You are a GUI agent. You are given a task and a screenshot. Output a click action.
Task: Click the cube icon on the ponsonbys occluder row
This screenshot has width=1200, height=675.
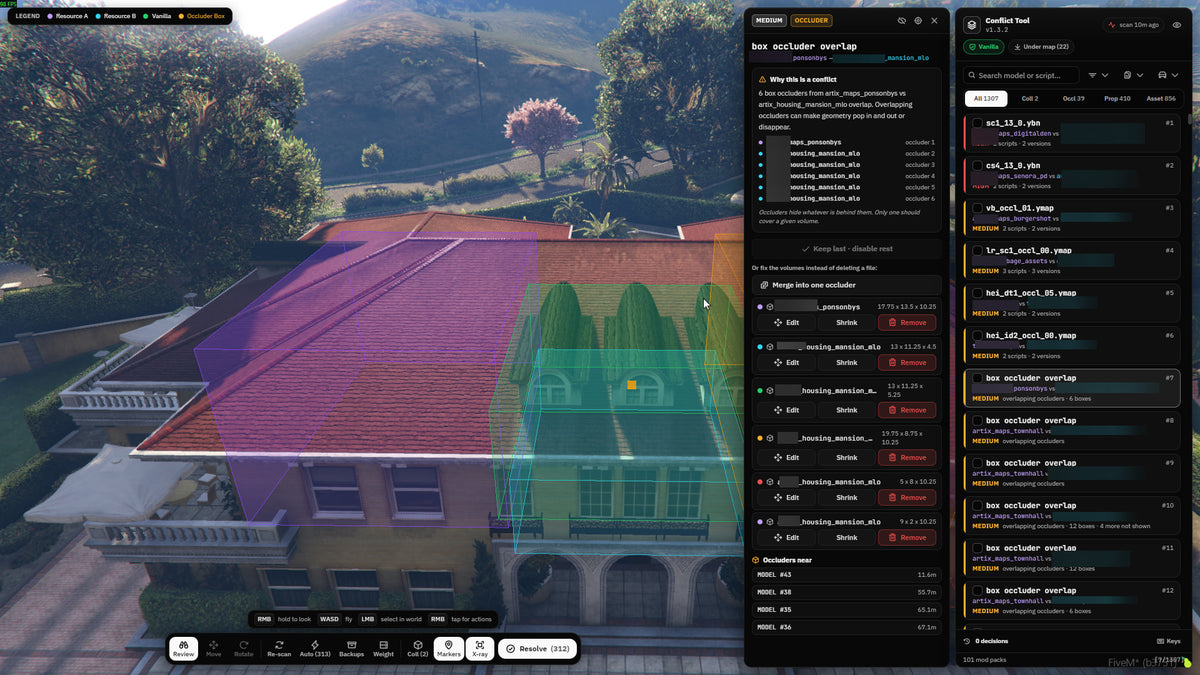770,307
